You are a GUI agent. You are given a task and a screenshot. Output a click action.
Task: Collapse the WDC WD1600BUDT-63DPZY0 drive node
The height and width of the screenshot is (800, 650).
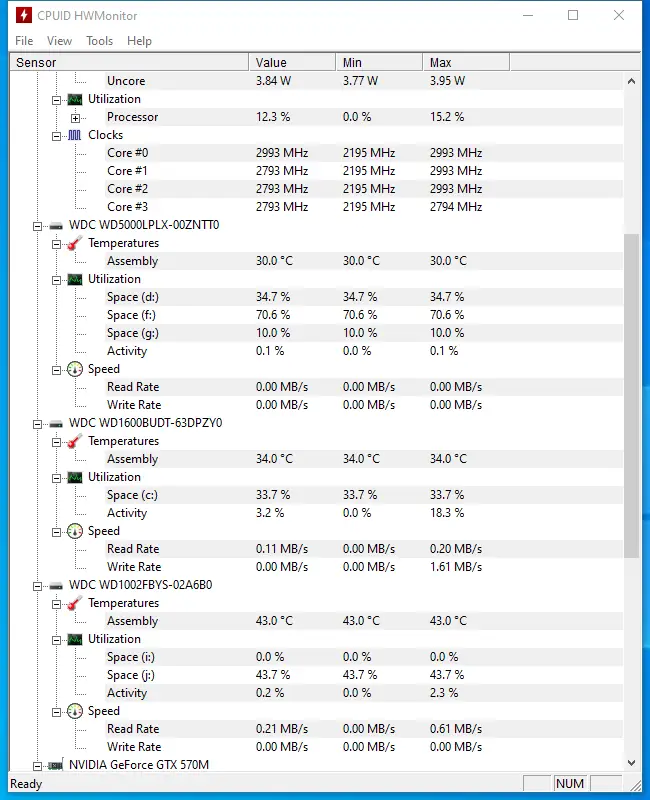37,423
